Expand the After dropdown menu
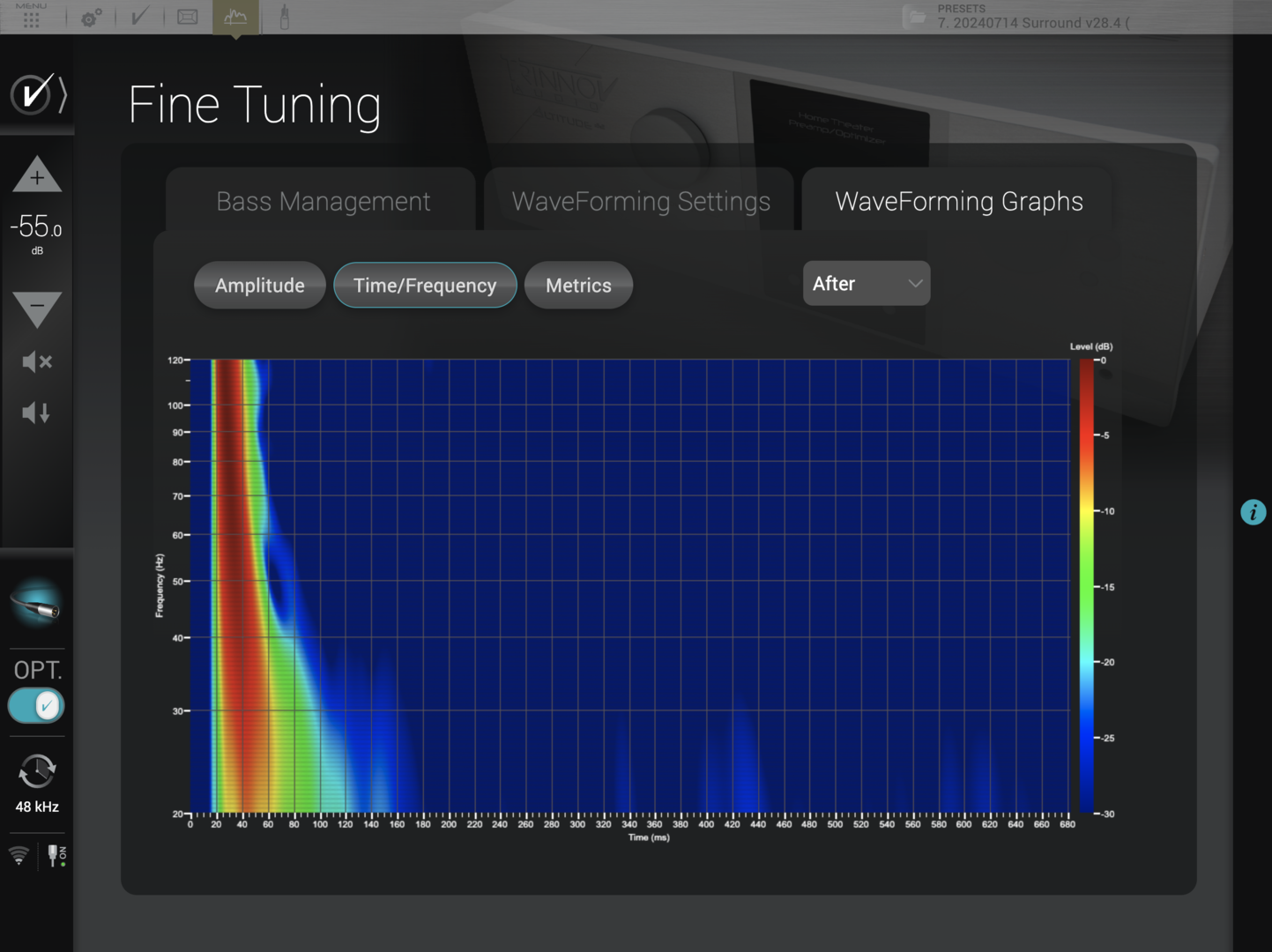The height and width of the screenshot is (952, 1272). 866,284
